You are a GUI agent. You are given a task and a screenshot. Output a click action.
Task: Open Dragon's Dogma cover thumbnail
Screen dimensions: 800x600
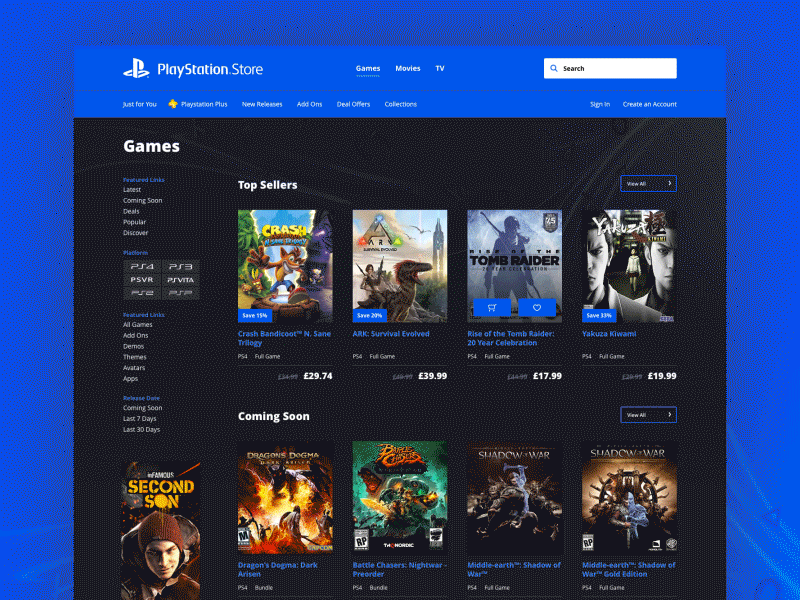click(285, 497)
